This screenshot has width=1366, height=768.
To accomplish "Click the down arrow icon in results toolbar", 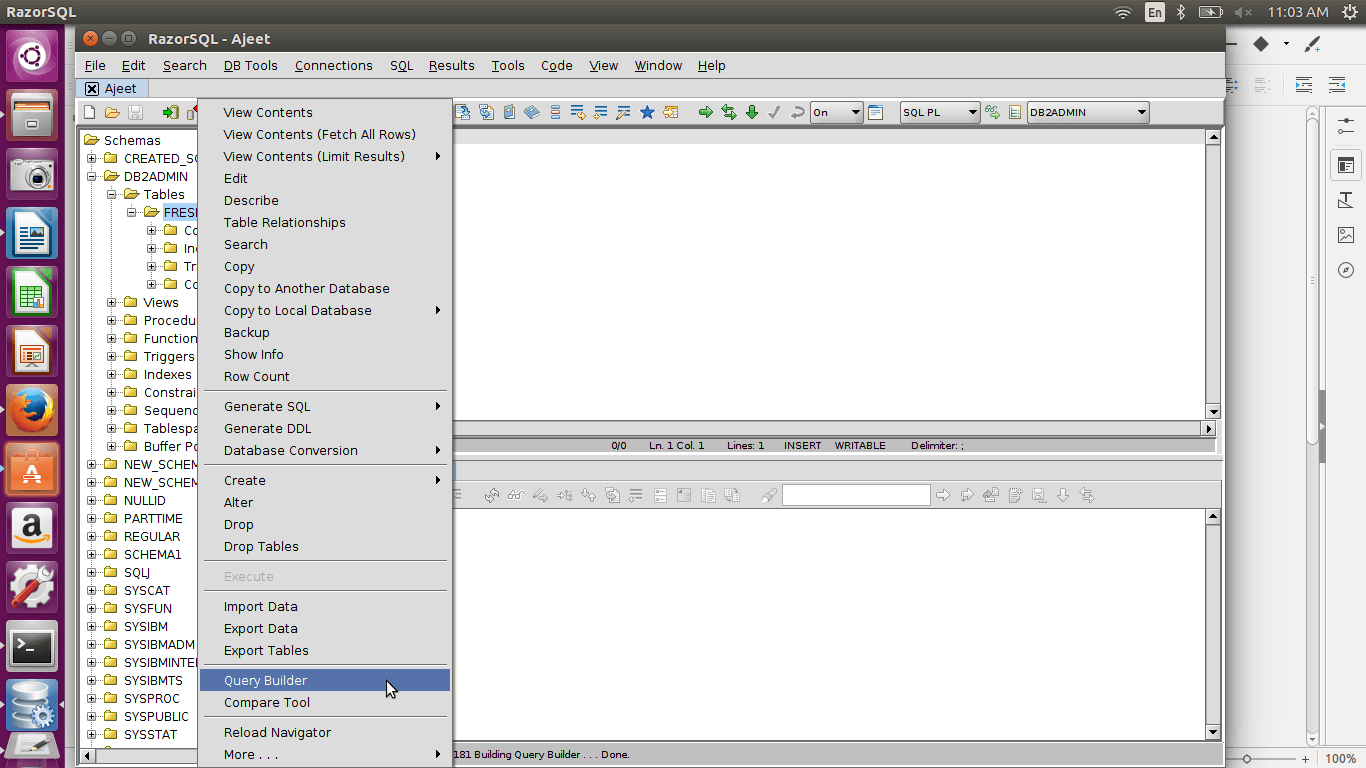I will click(1063, 495).
